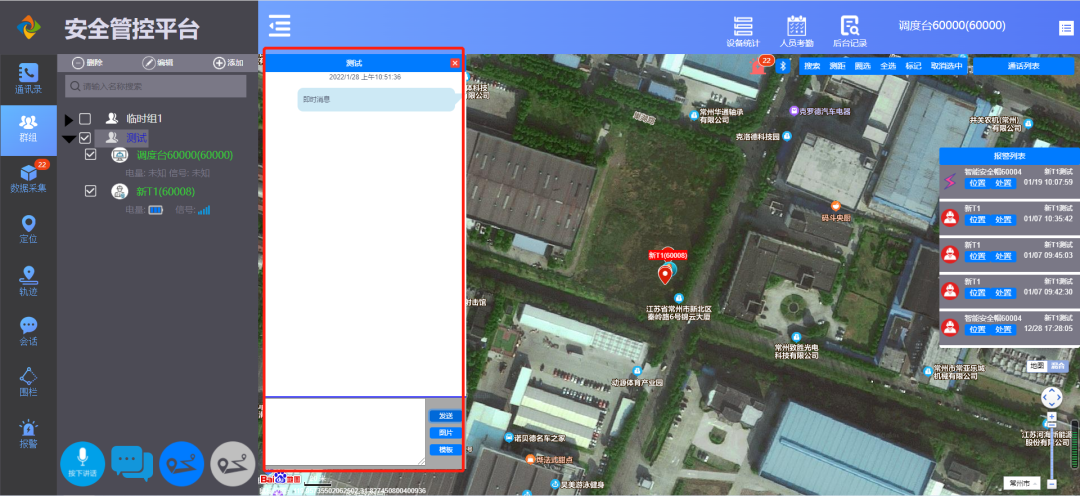Click 图片 image button in chat
The width and height of the screenshot is (1080, 496).
pos(446,433)
